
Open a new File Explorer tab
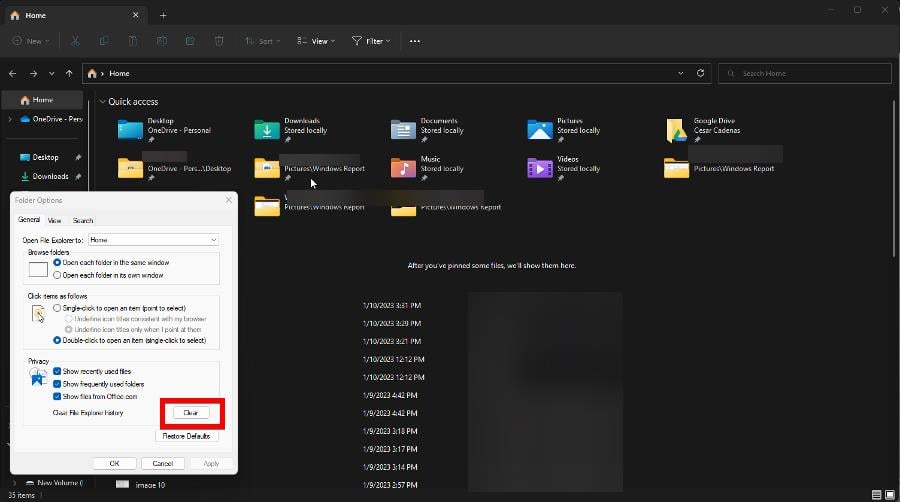tap(163, 15)
